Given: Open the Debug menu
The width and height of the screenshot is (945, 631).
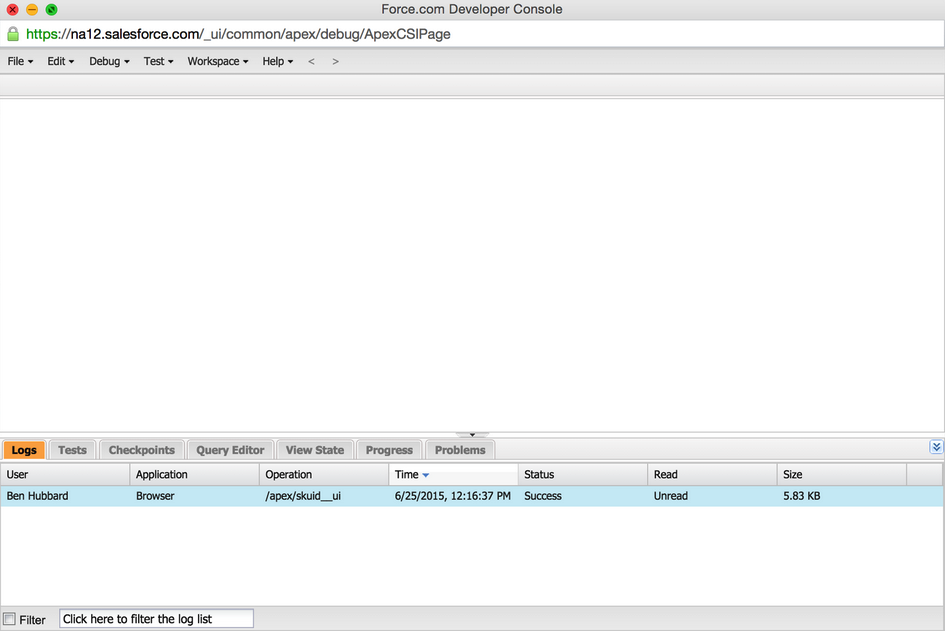Looking at the screenshot, I should (109, 61).
